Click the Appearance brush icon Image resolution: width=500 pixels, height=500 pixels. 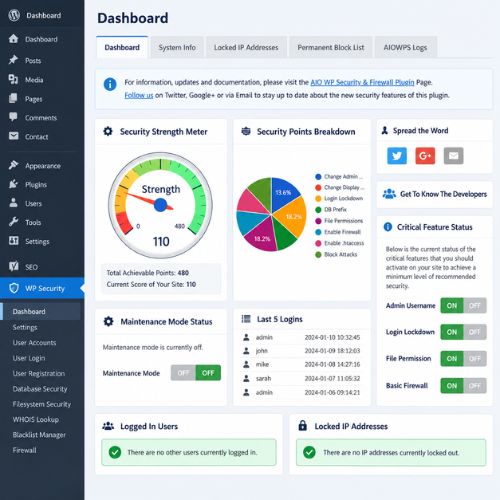tap(13, 165)
